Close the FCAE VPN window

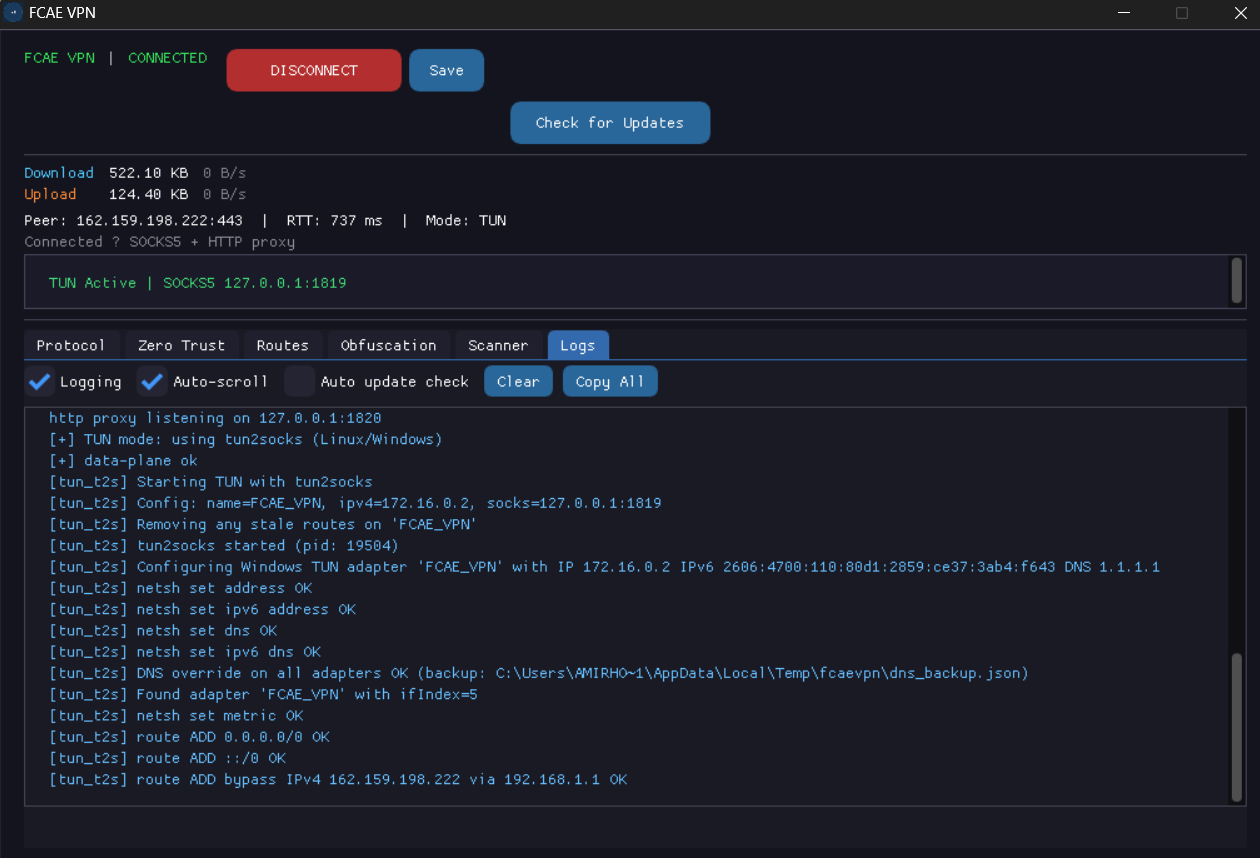pos(1238,13)
